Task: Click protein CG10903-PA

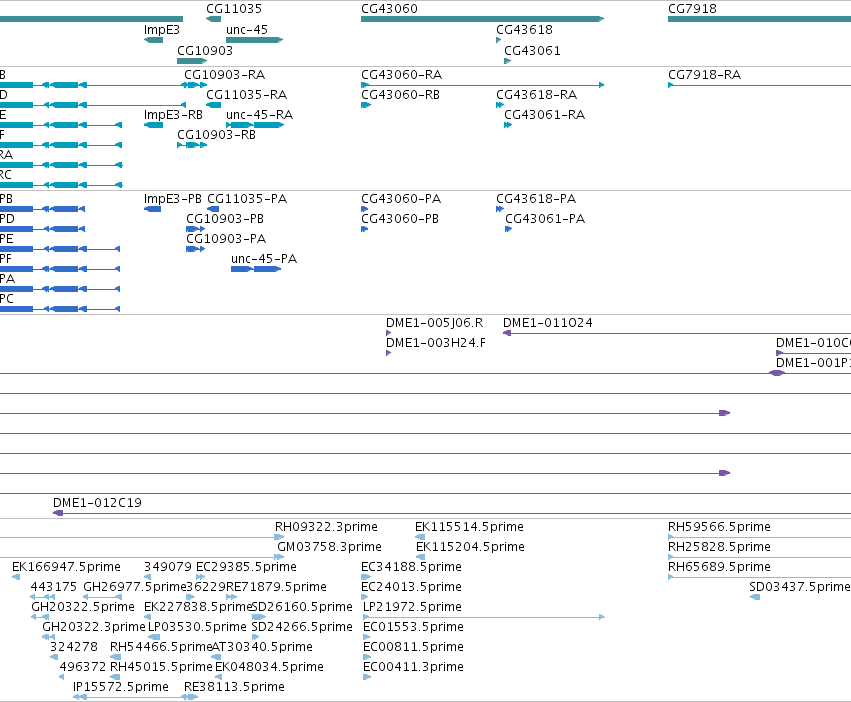Action: click(x=226, y=239)
